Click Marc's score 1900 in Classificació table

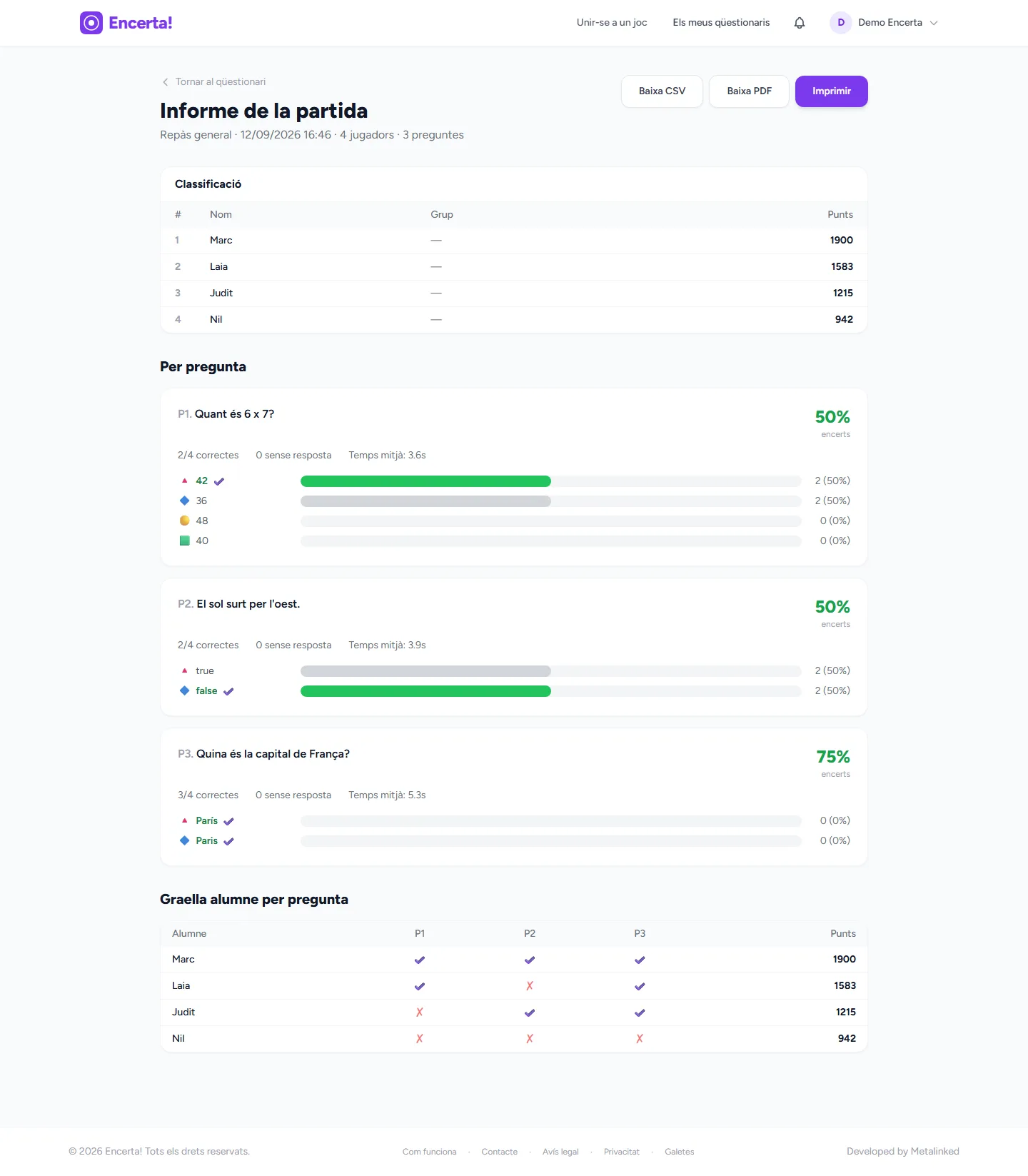841,240
